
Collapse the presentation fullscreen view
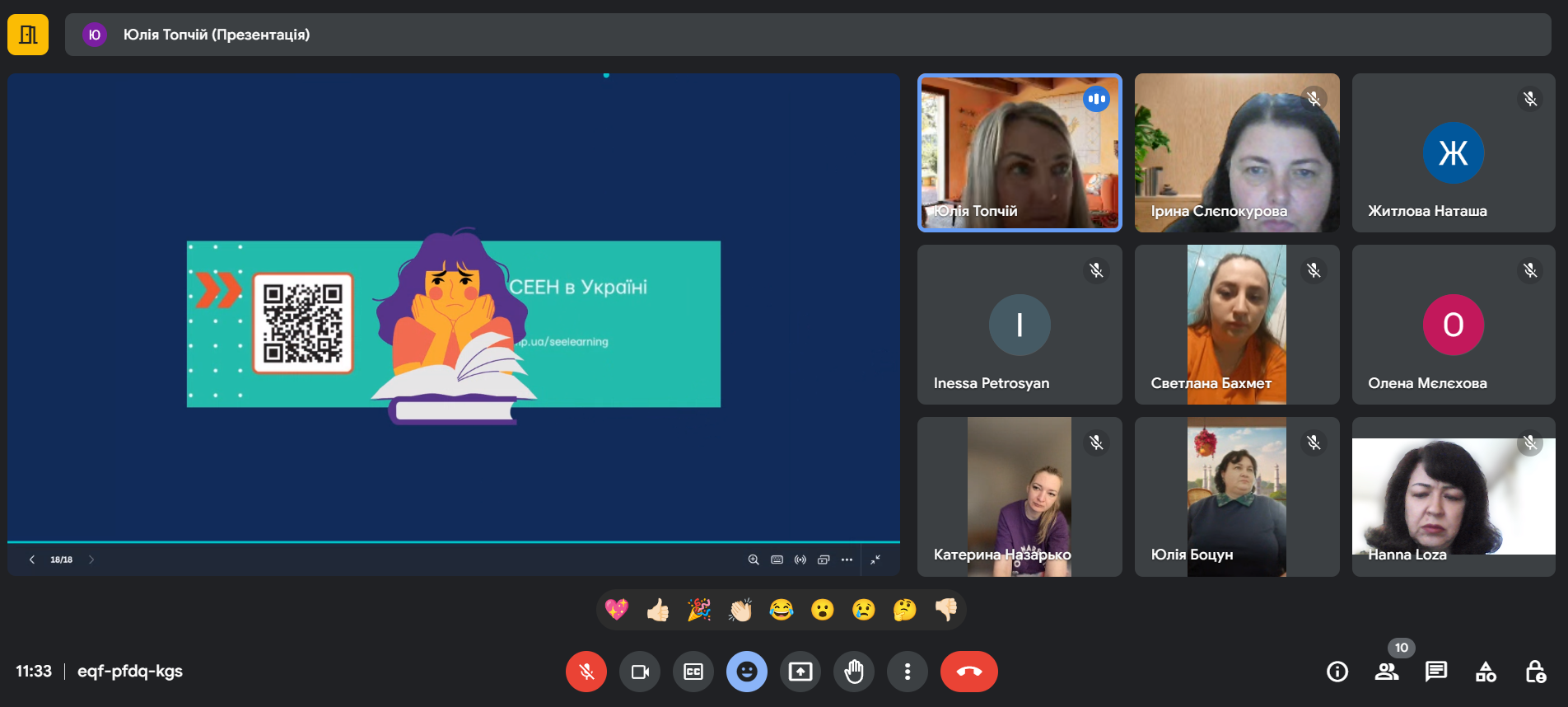point(875,560)
